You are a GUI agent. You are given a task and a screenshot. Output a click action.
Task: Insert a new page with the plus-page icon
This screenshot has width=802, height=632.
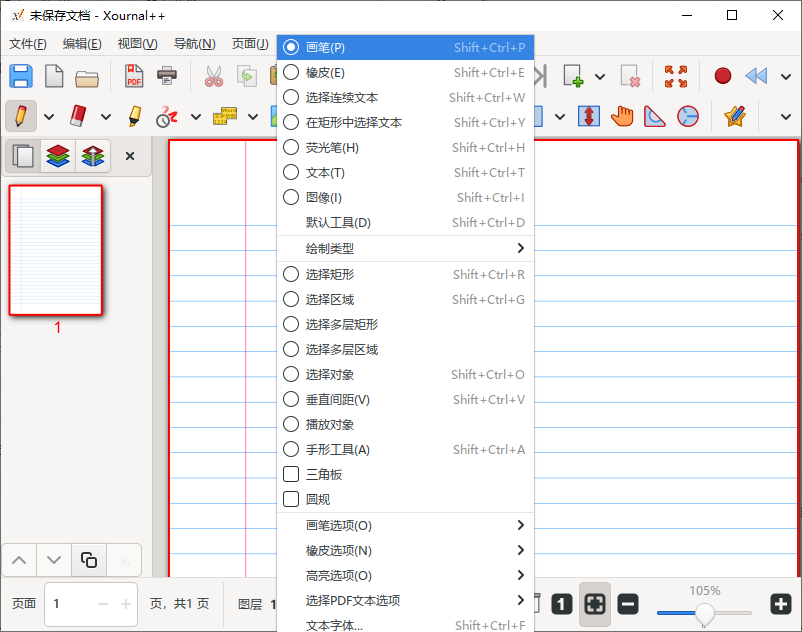coord(573,76)
